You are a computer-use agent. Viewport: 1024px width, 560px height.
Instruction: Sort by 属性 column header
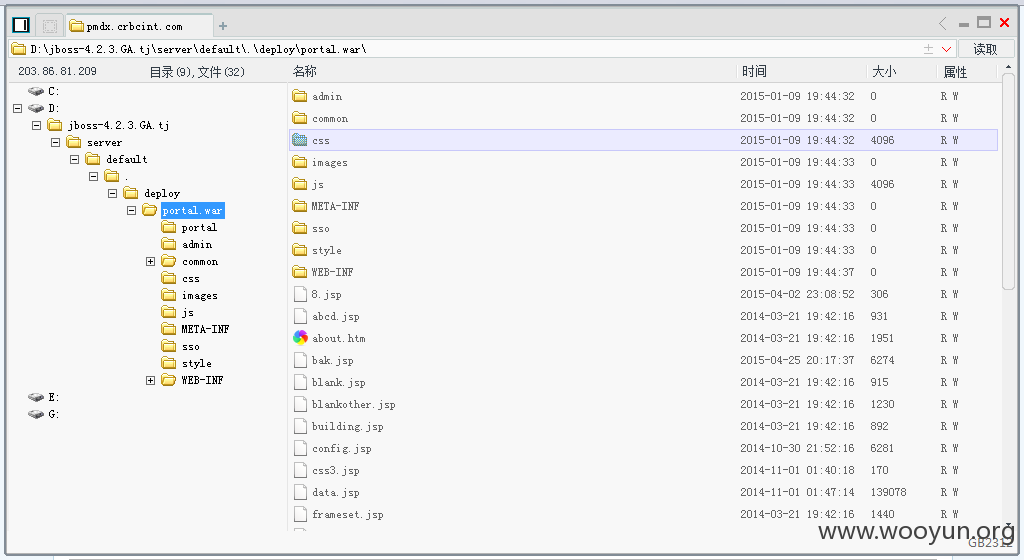tap(955, 72)
